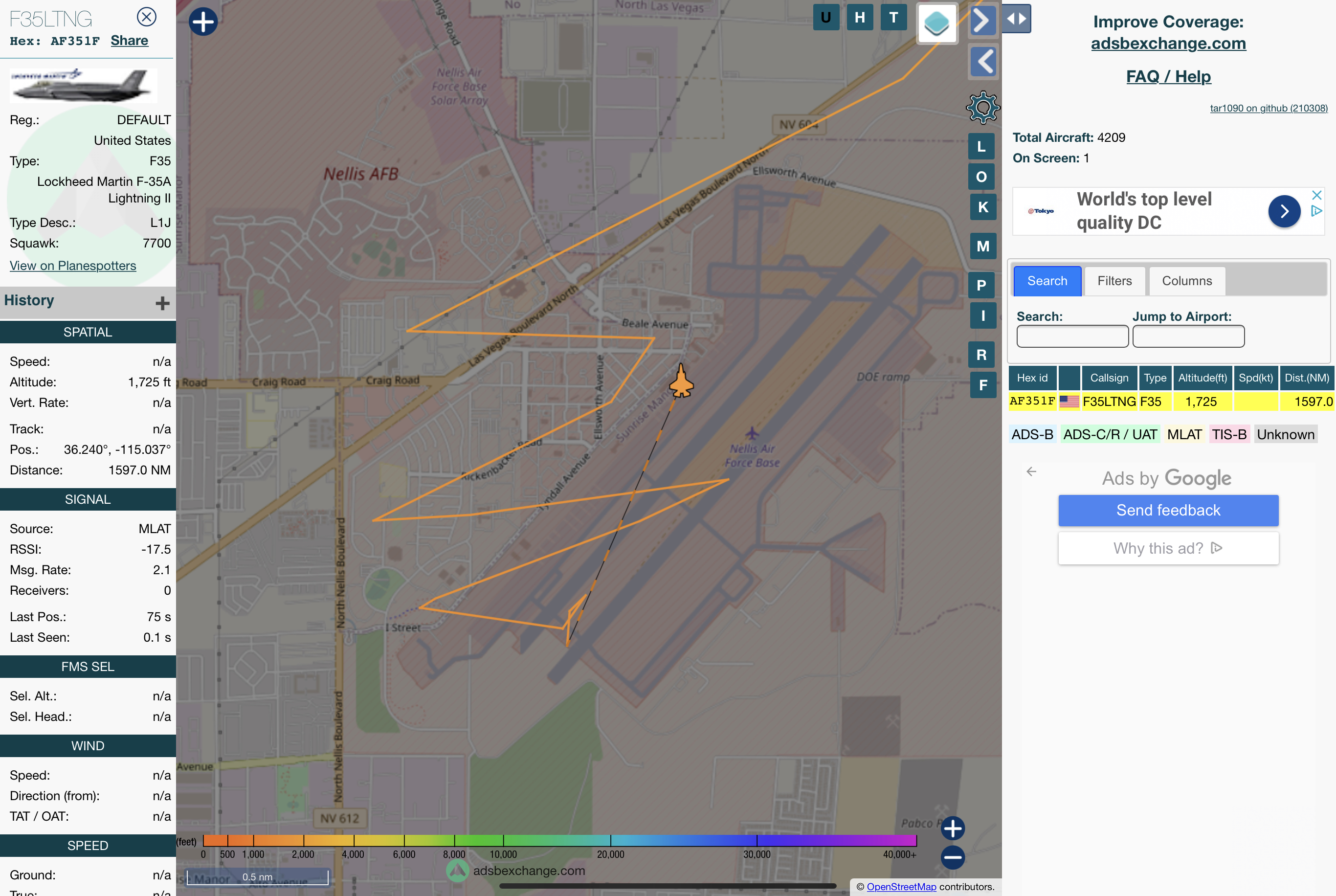Click the R map button
The height and width of the screenshot is (896, 1336).
981,355
